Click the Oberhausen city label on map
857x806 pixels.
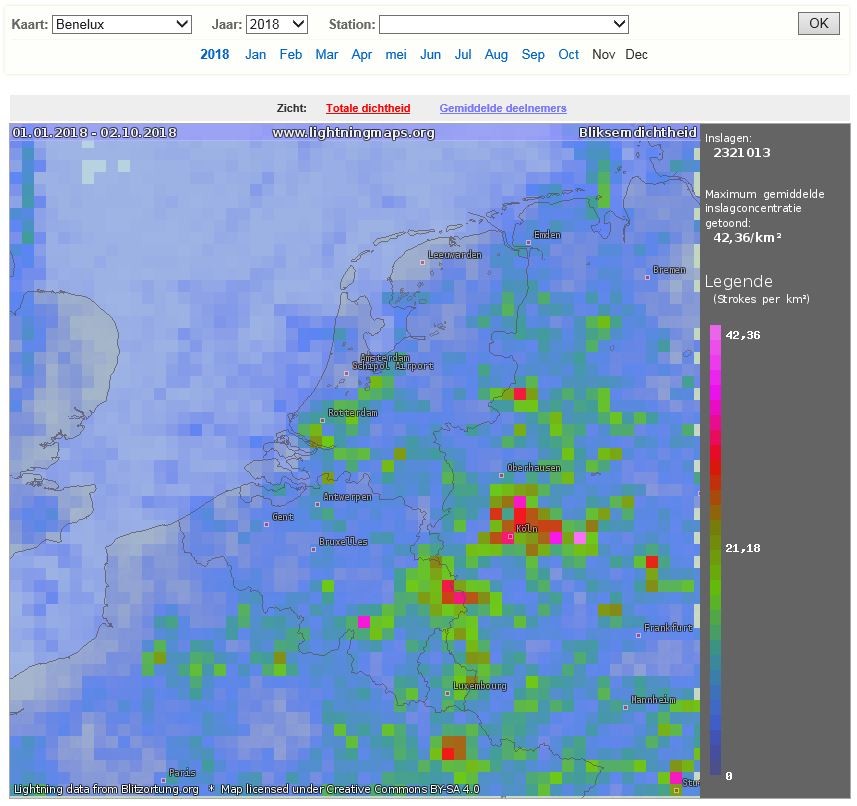534,468
